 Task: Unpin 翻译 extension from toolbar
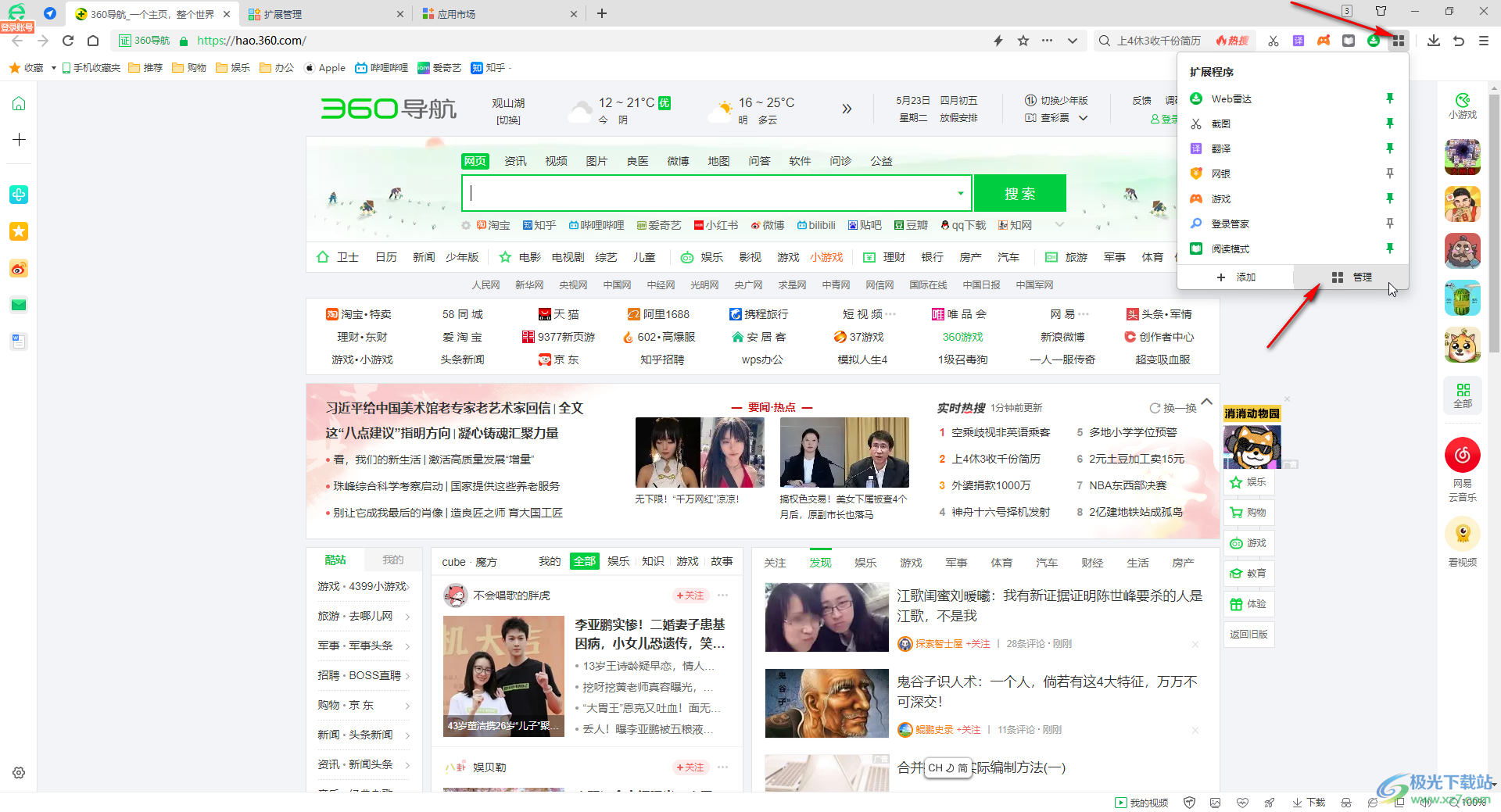1390,148
